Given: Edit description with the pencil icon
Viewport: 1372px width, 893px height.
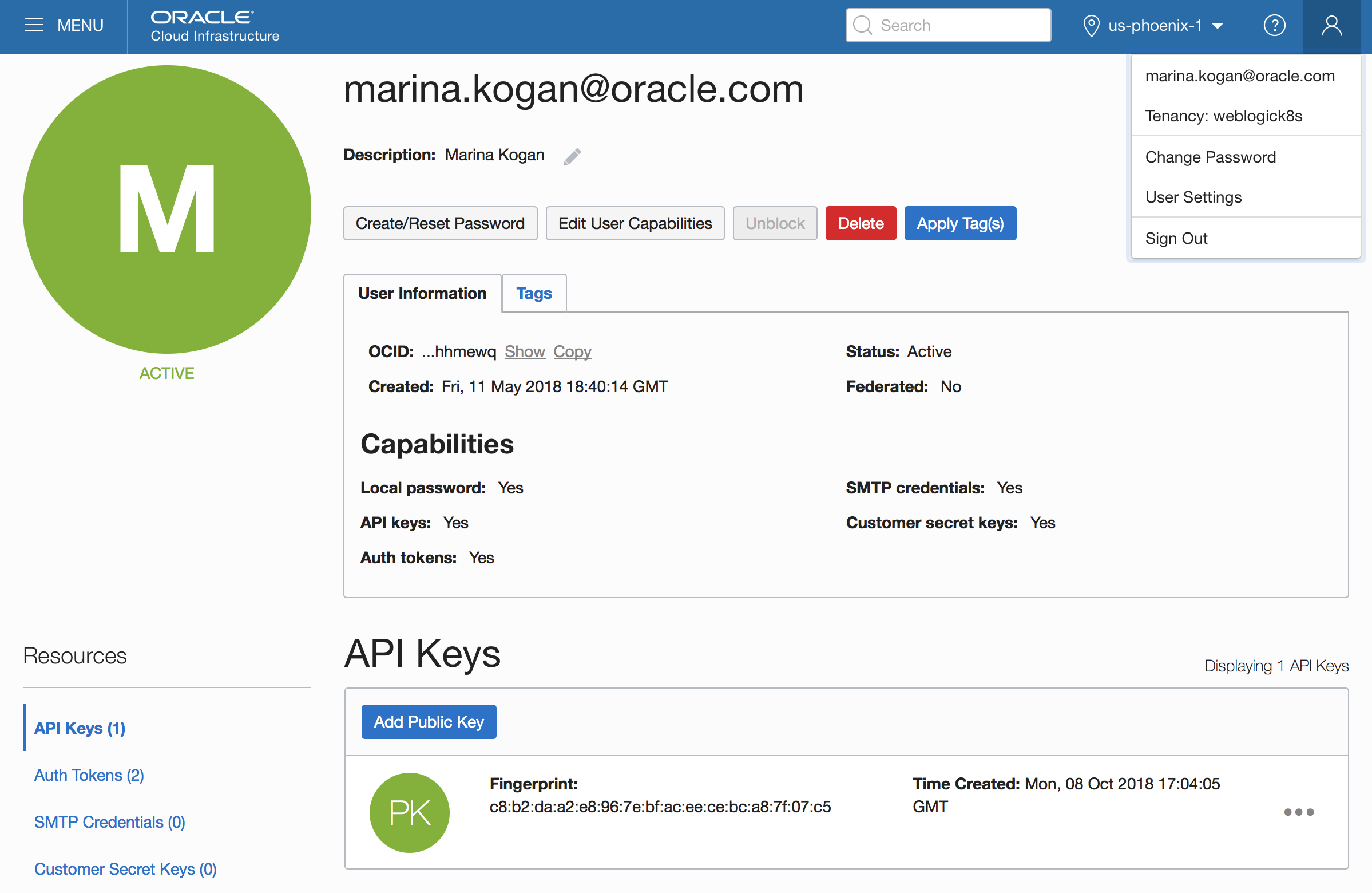Looking at the screenshot, I should click(572, 156).
